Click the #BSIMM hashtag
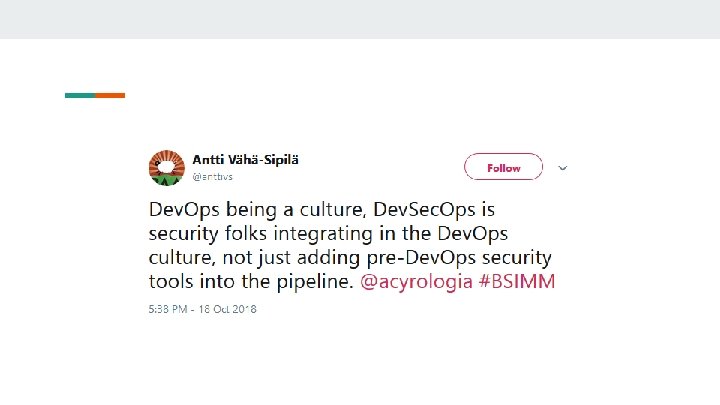Image resolution: width=720 pixels, height=405 pixels. (517, 282)
